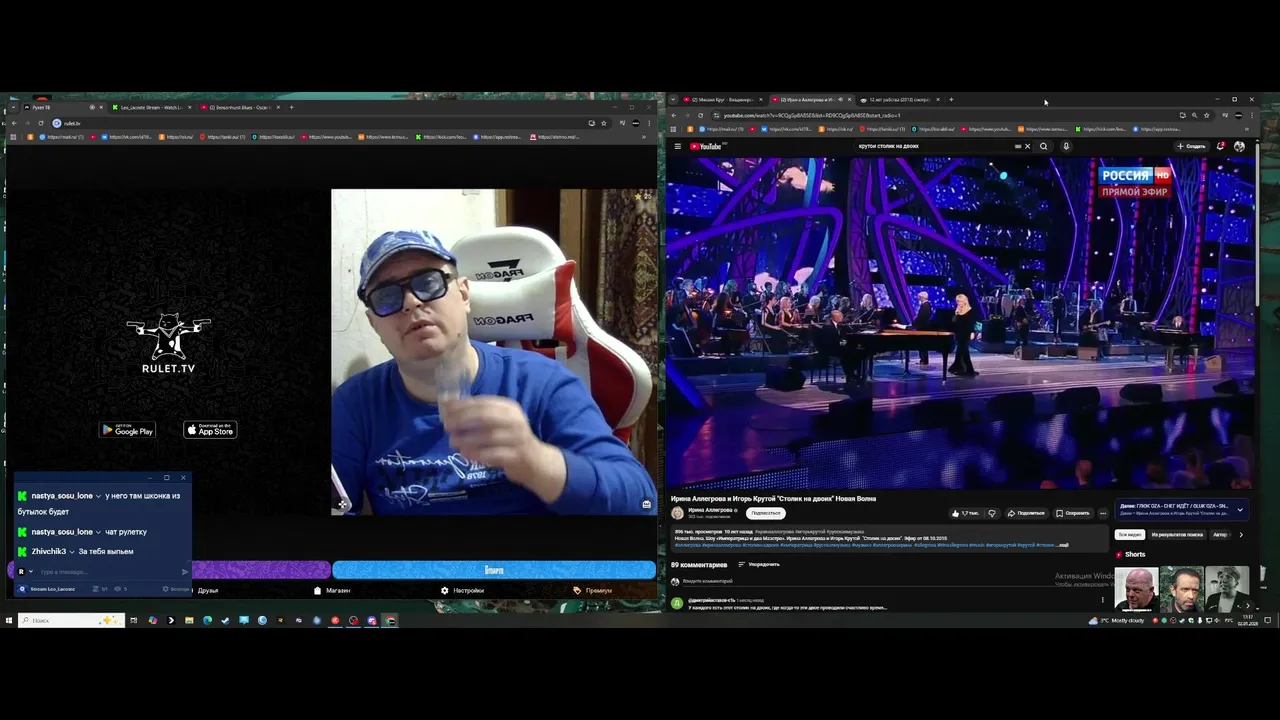Open three-dot menu on first comment
The width and height of the screenshot is (1280, 720).
click(1102, 600)
